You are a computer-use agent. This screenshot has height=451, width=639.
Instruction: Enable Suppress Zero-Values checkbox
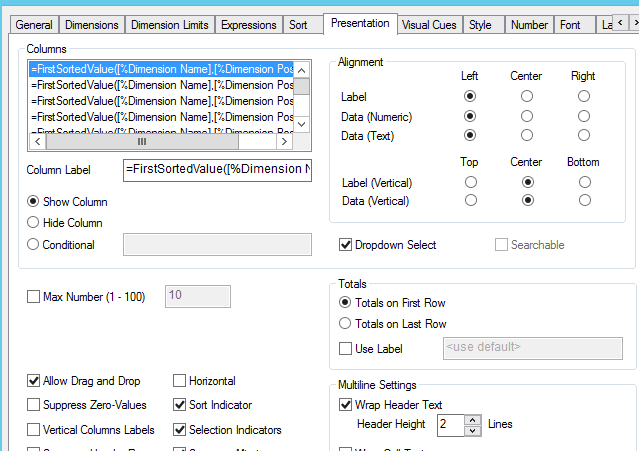[x=33, y=405]
